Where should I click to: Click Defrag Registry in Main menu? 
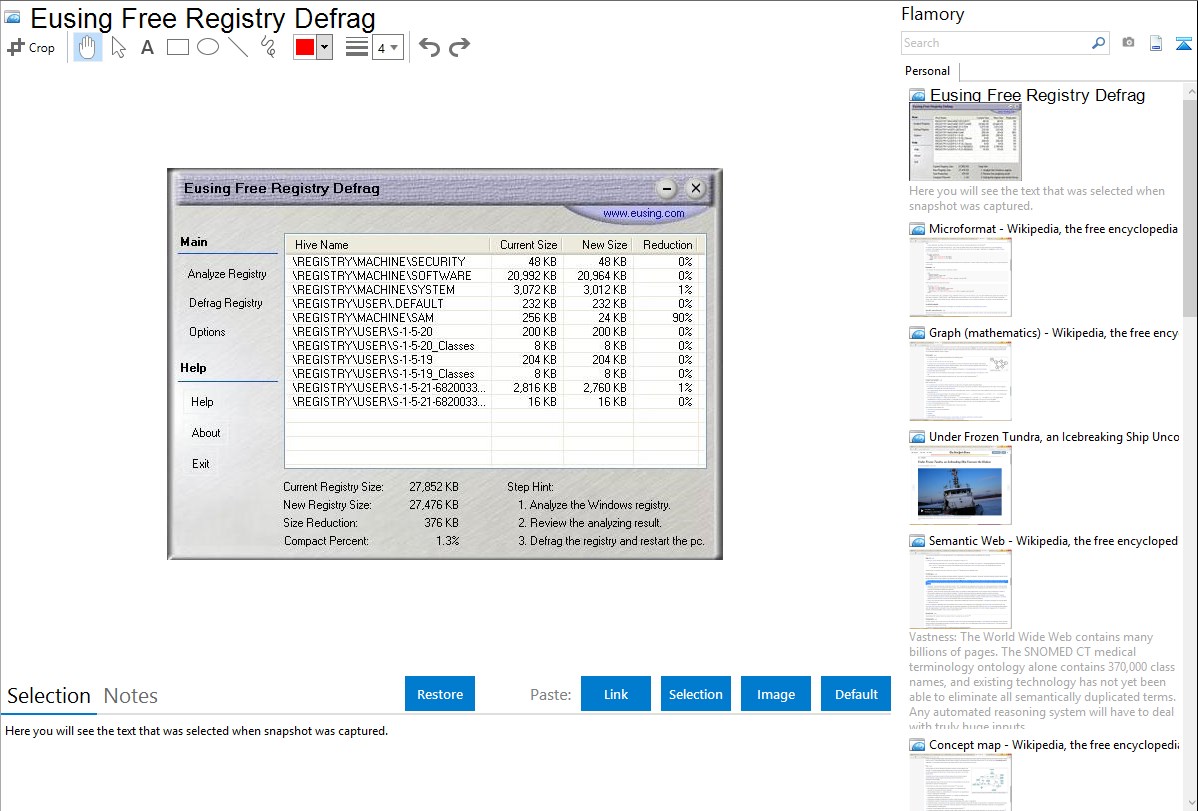(x=225, y=303)
